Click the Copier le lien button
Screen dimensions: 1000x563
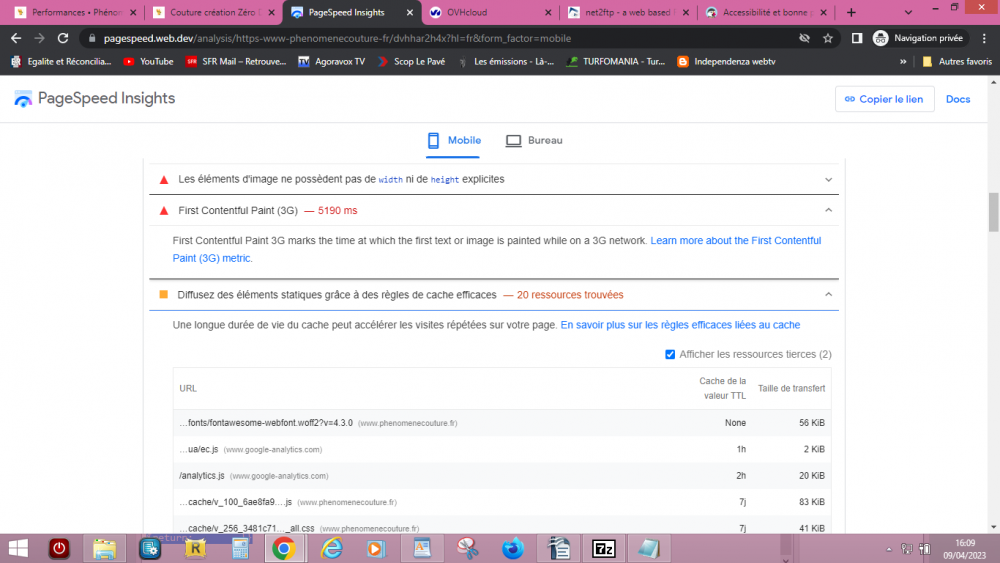coord(885,99)
